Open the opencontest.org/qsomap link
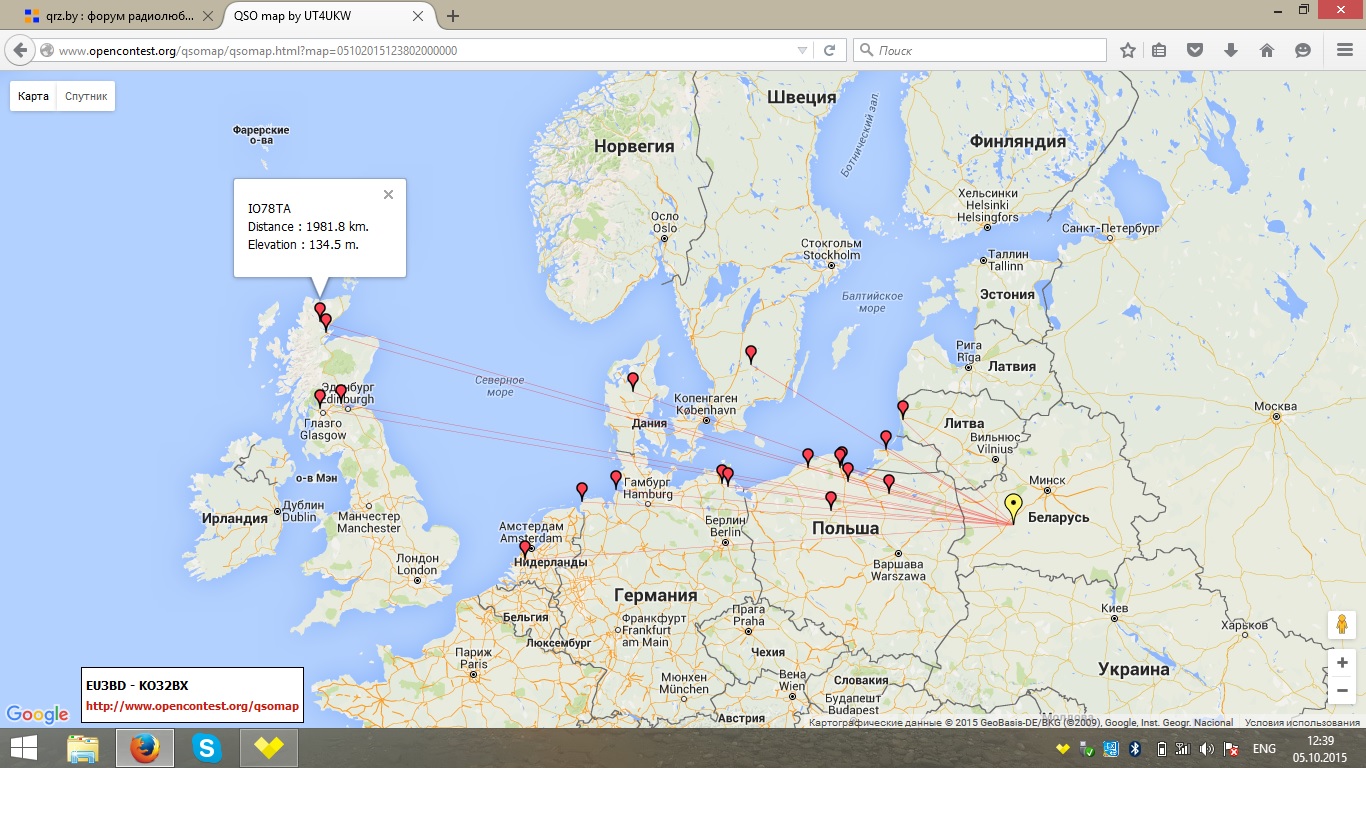The width and height of the screenshot is (1366, 820). (192, 706)
